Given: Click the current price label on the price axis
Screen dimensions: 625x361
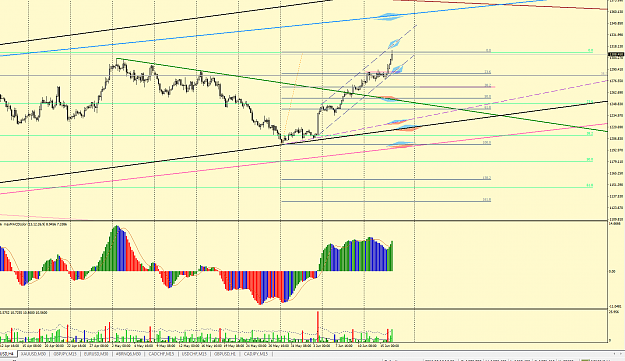Looking at the screenshot, I should (x=616, y=54).
